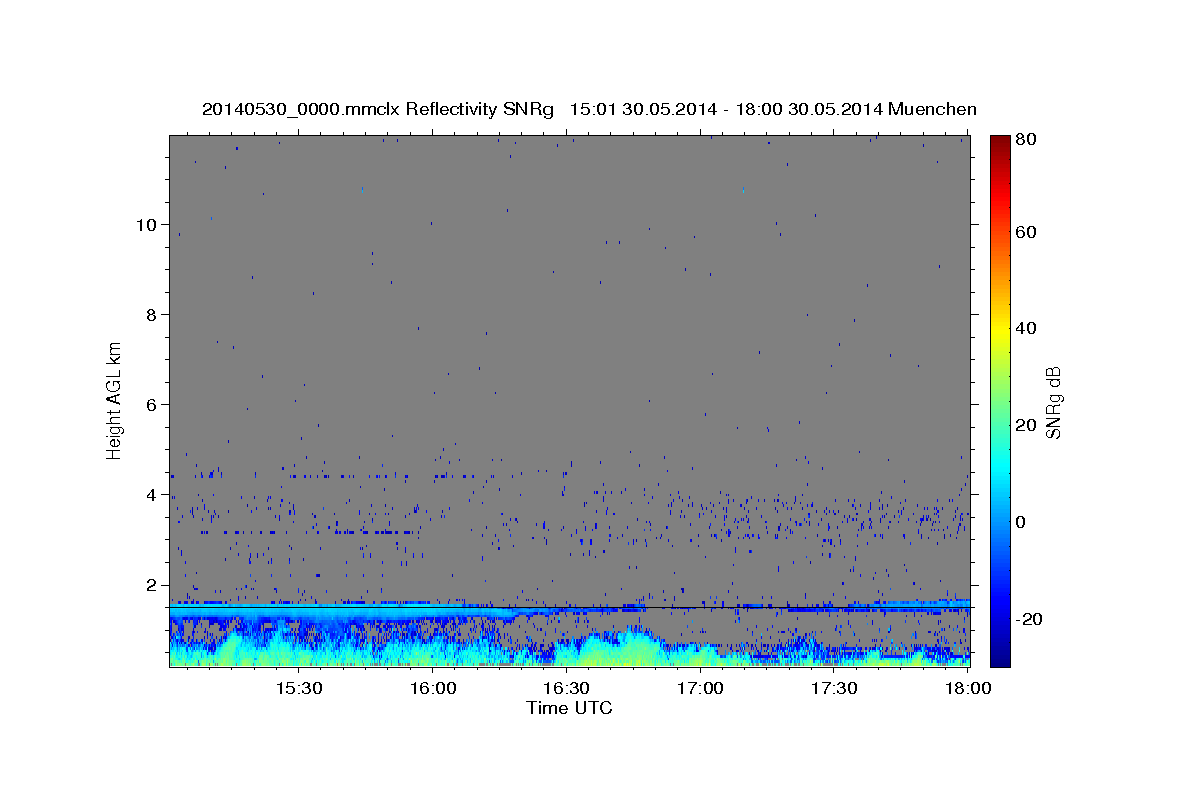The image size is (1200, 800).
Task: Click the 18:00 time tick label
Action: click(969, 689)
